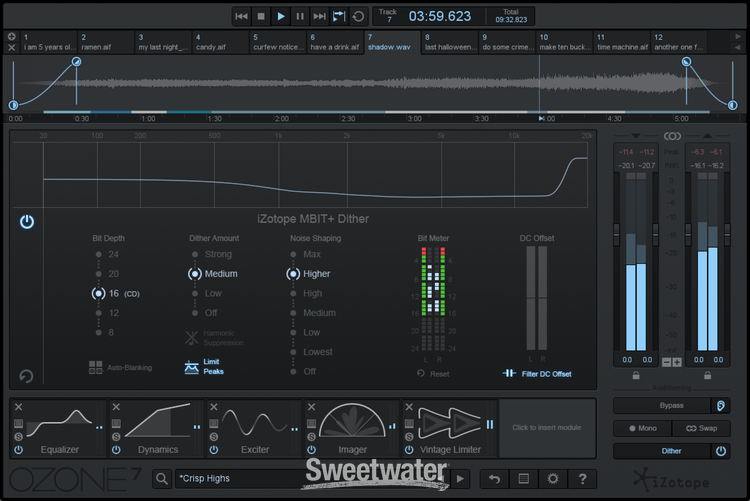Pause playback in transport bar

point(300,16)
